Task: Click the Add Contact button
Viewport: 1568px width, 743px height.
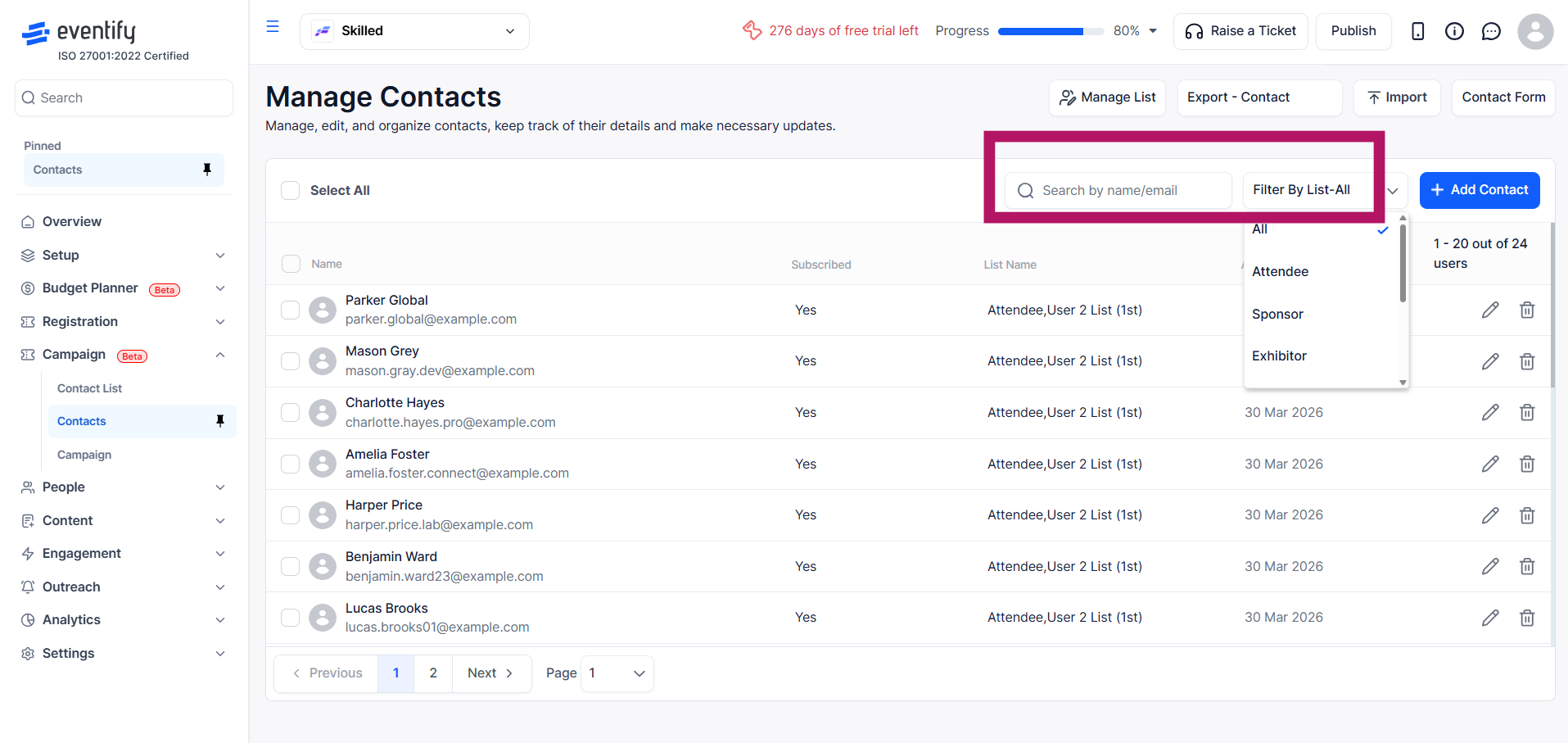Action: 1480,190
